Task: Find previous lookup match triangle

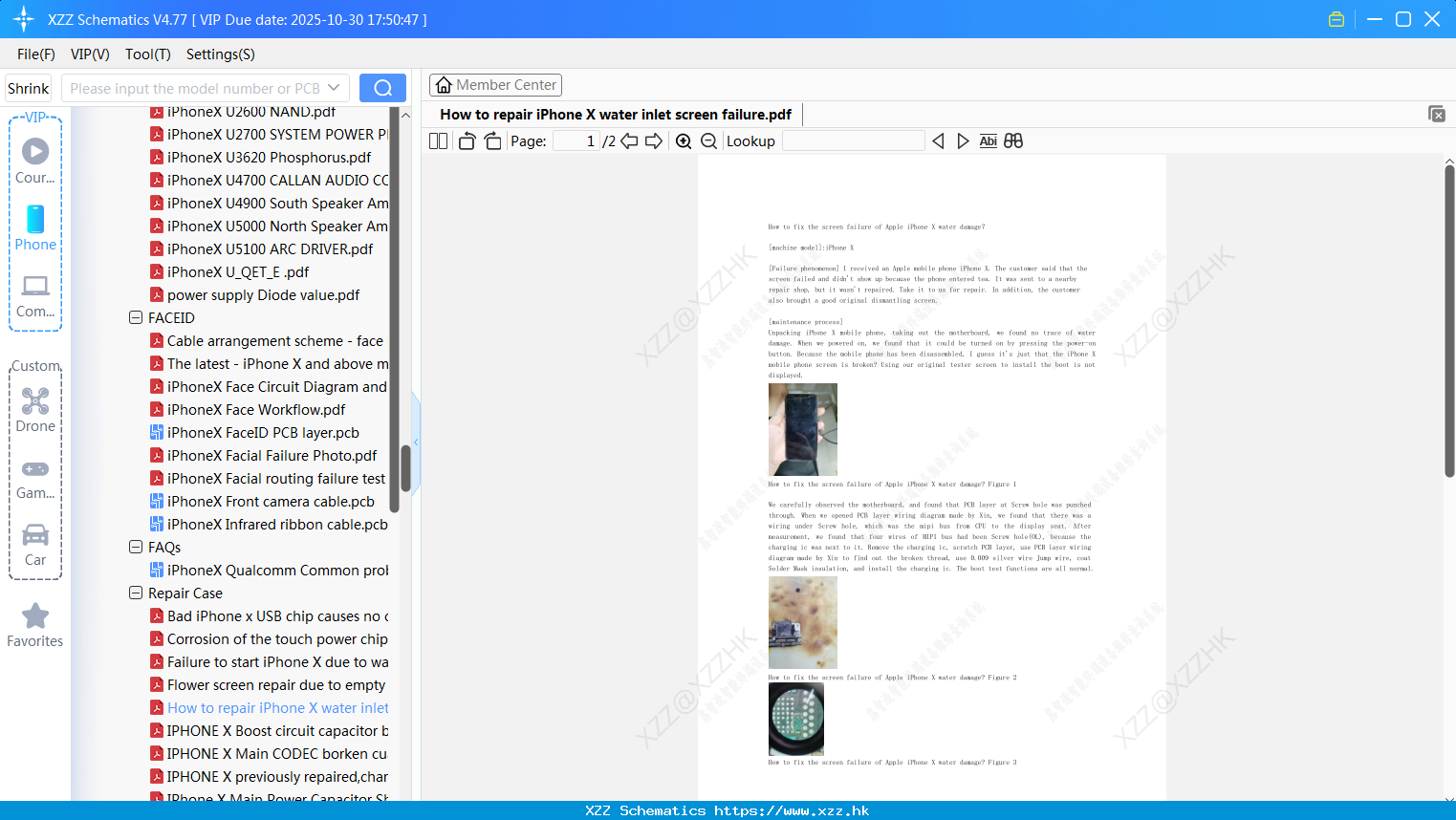Action: [938, 141]
